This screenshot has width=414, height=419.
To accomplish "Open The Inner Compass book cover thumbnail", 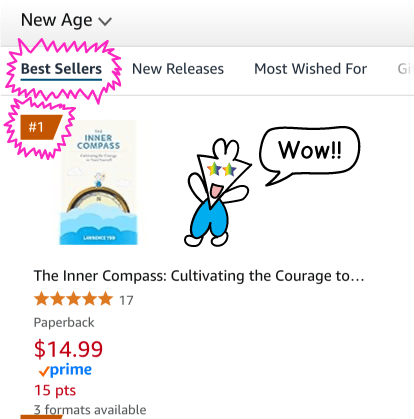I will [x=98, y=182].
